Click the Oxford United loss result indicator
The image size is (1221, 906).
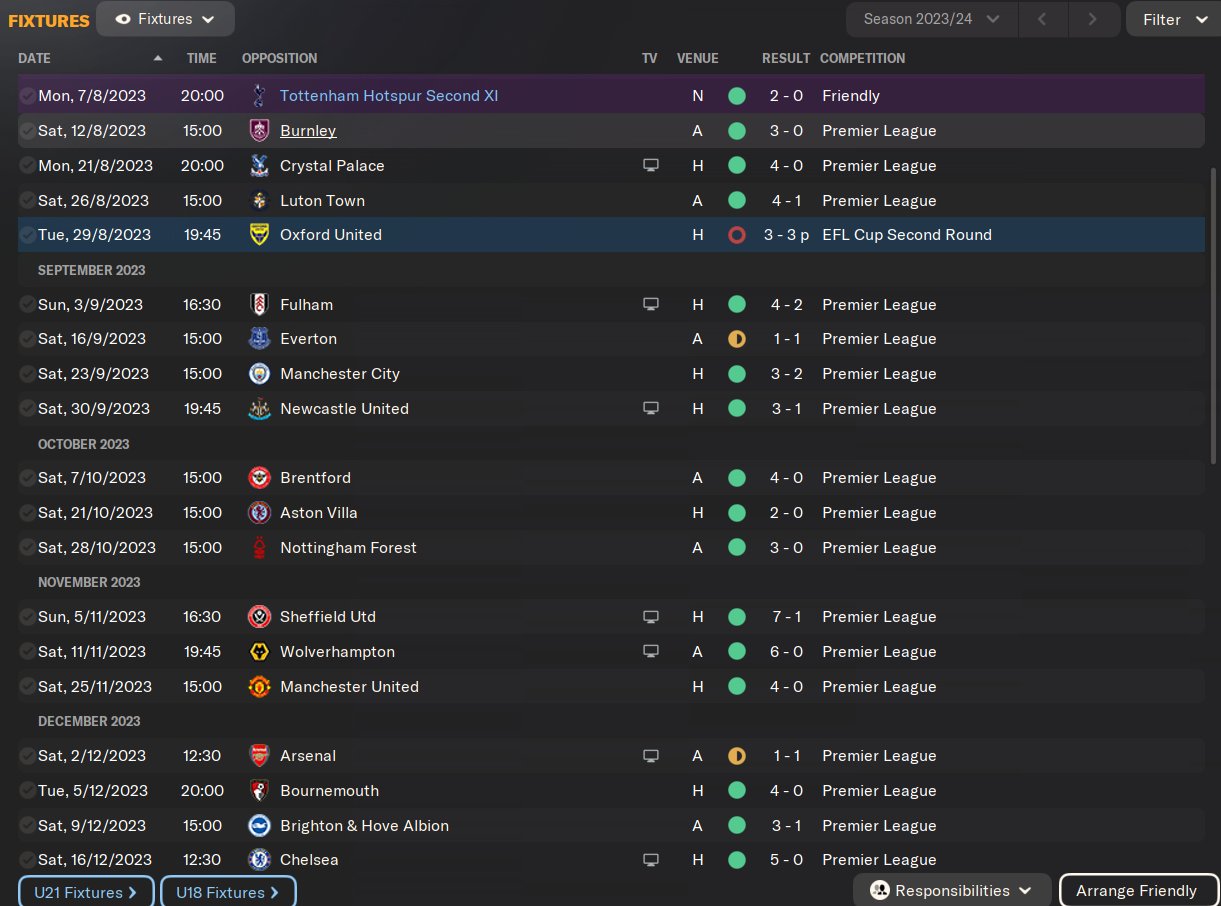click(737, 235)
